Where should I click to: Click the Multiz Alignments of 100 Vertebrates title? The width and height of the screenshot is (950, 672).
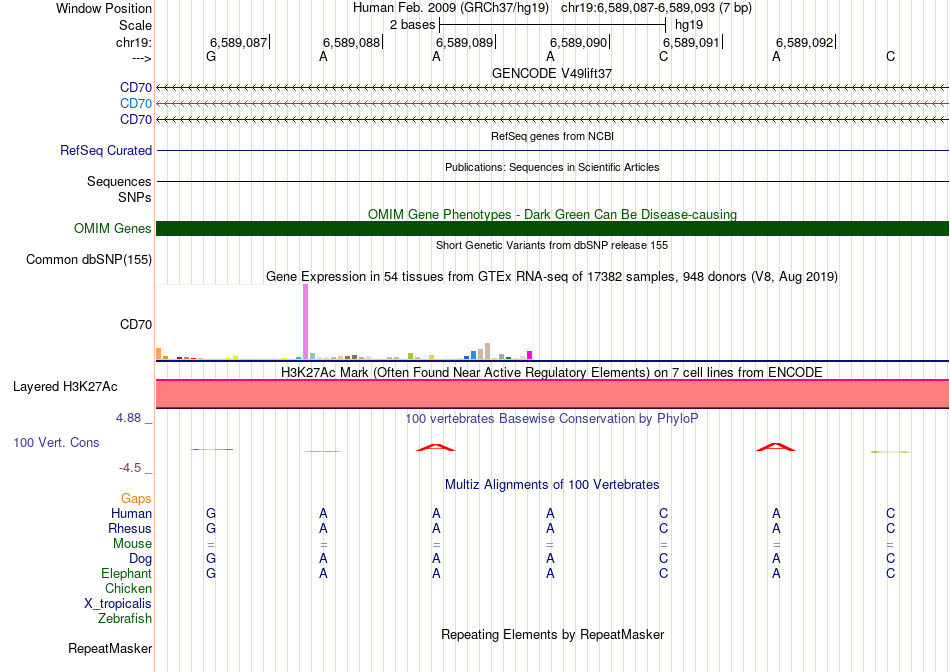pos(552,484)
